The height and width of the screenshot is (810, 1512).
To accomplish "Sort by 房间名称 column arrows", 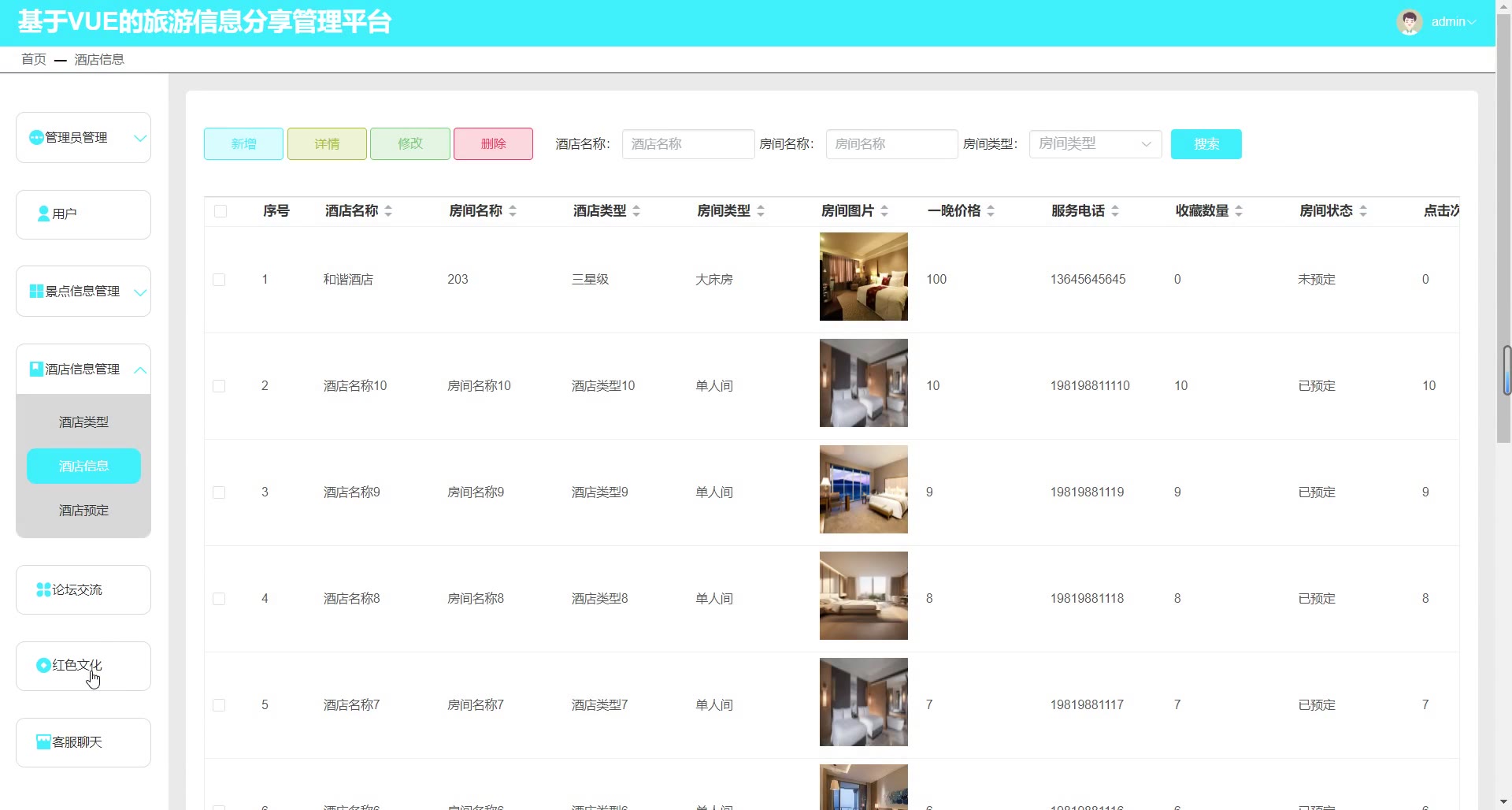I will (513, 211).
